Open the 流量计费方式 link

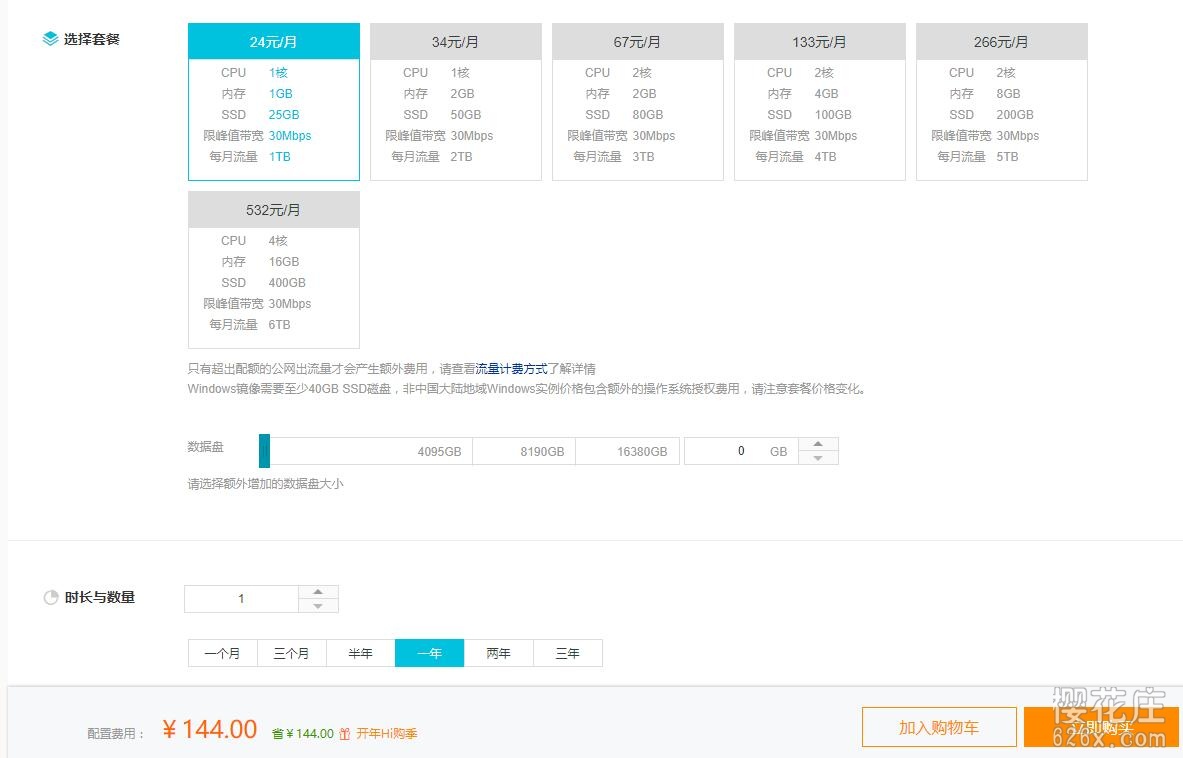click(x=512, y=369)
